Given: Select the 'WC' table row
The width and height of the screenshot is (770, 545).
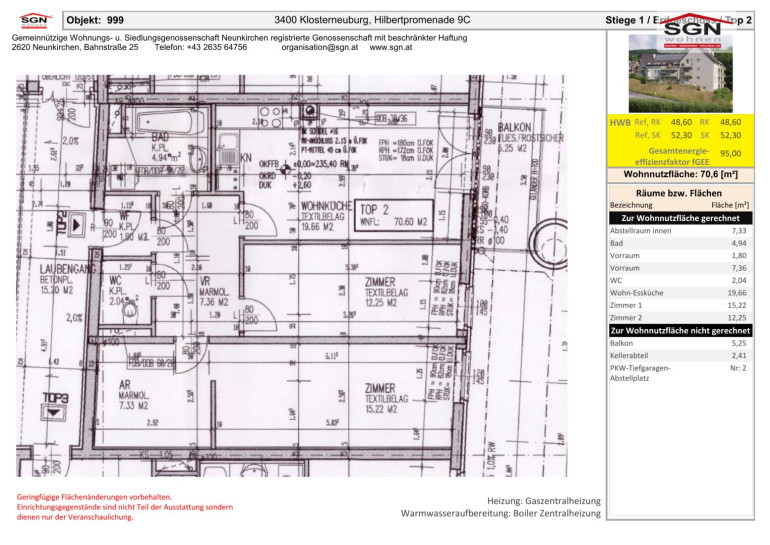Looking at the screenshot, I should click(681, 280).
